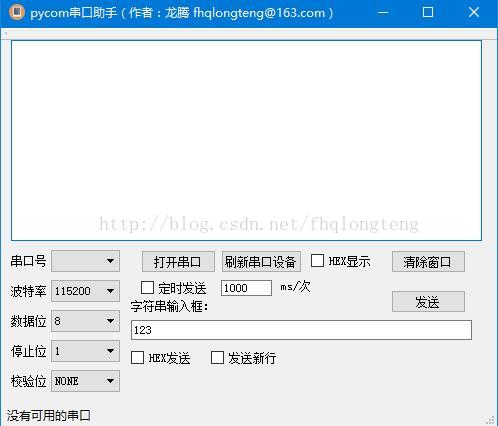Expand the 波特率 115200 baud rate dropdown
The height and width of the screenshot is (426, 498).
85,291
